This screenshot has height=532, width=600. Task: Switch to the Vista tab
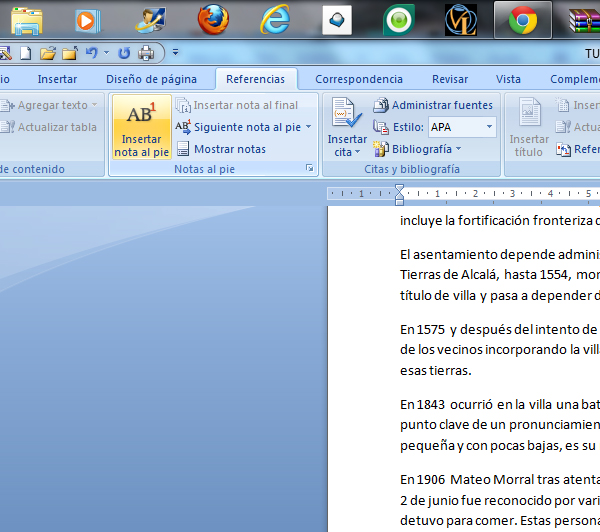point(508,79)
